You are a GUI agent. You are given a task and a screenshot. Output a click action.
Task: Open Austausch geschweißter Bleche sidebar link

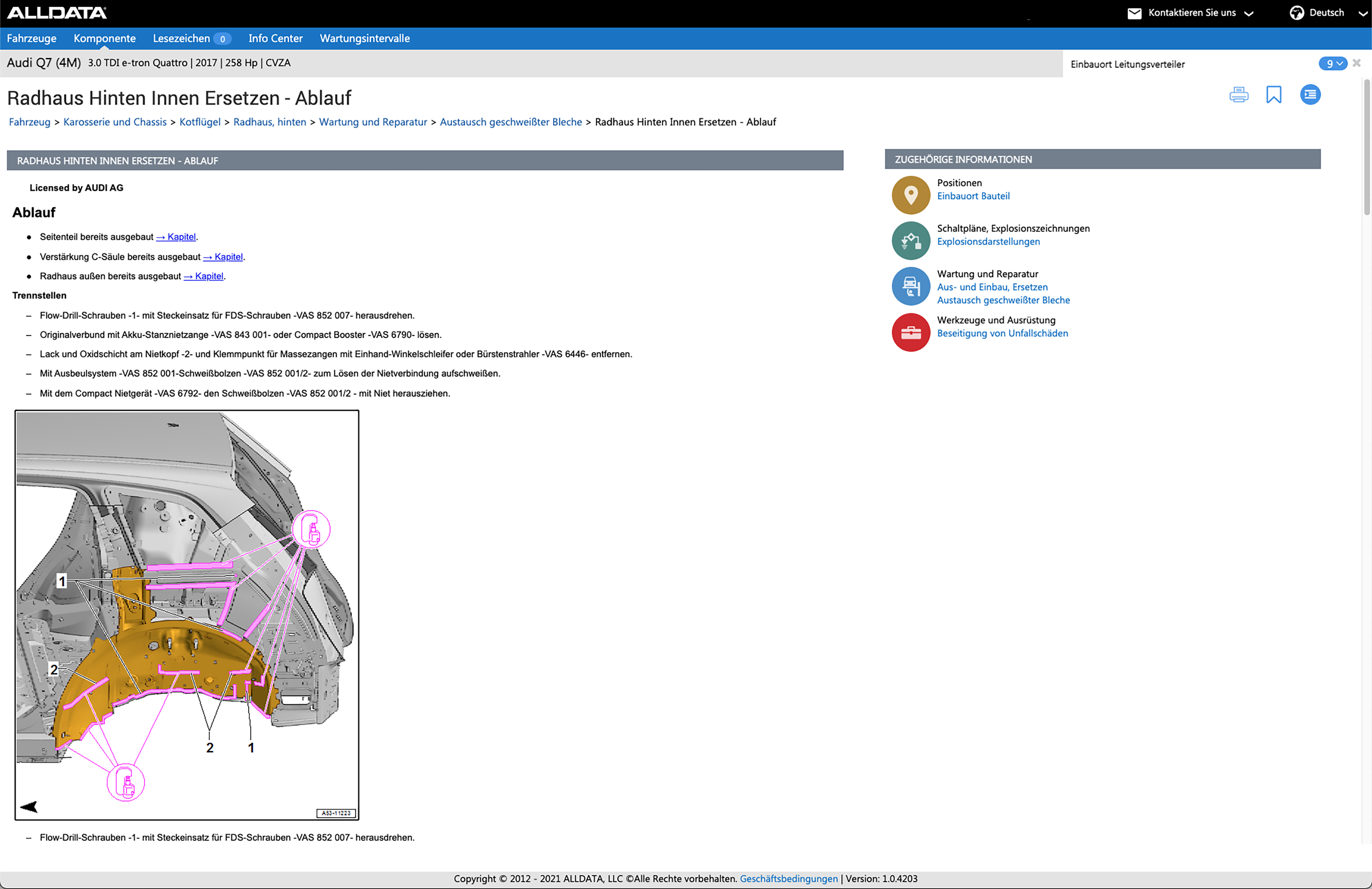(1003, 300)
